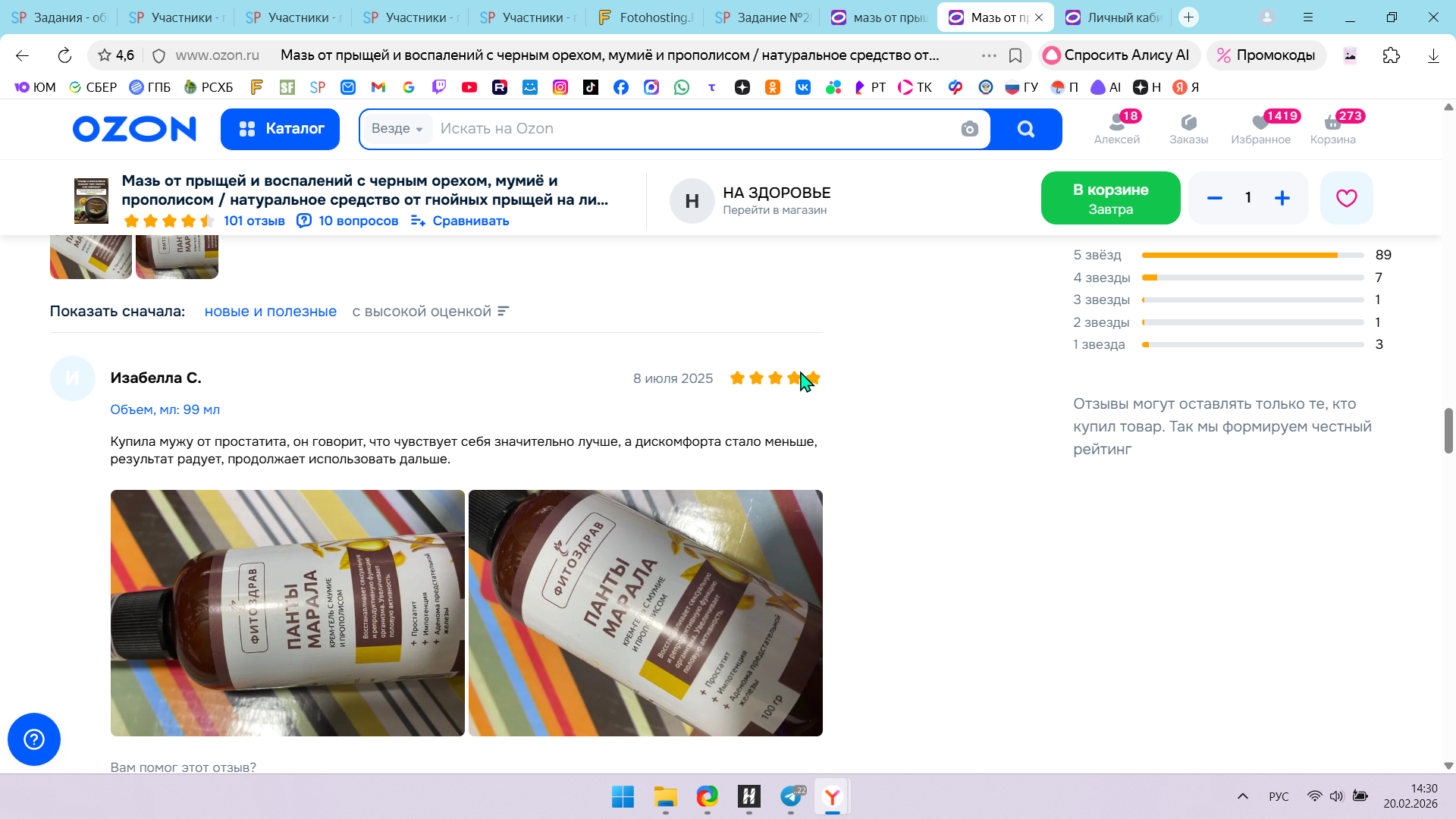The height and width of the screenshot is (819, 1456).
Task: Reload the page with refresh icon
Action: (x=64, y=55)
